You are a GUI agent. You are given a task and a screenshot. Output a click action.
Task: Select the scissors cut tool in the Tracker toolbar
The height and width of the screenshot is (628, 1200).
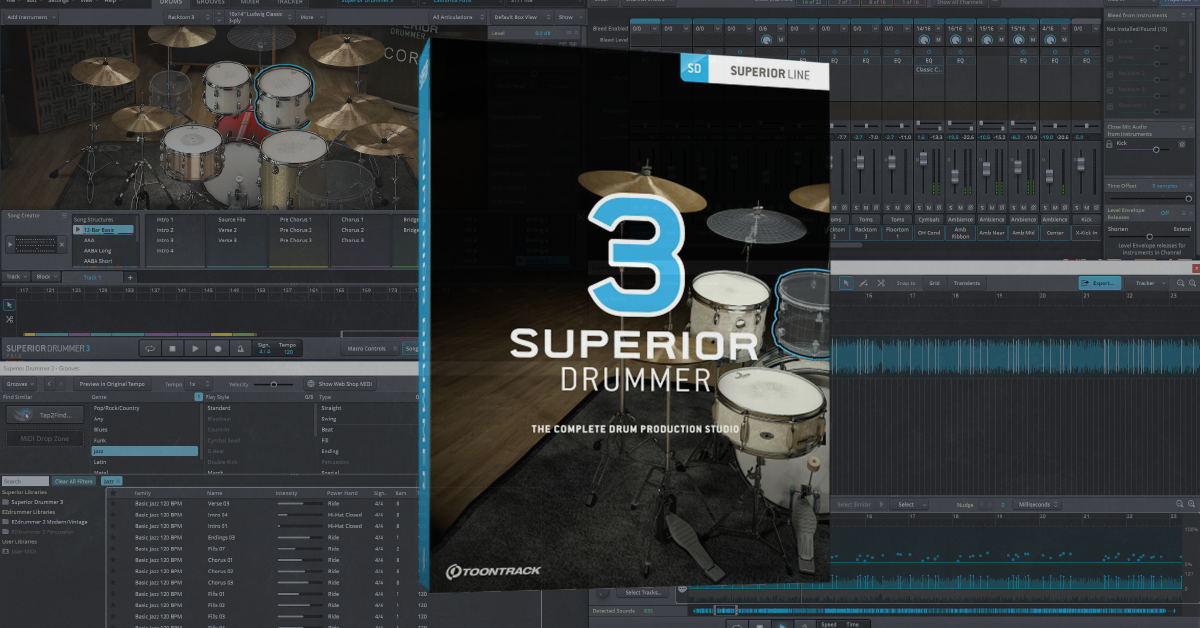(880, 283)
